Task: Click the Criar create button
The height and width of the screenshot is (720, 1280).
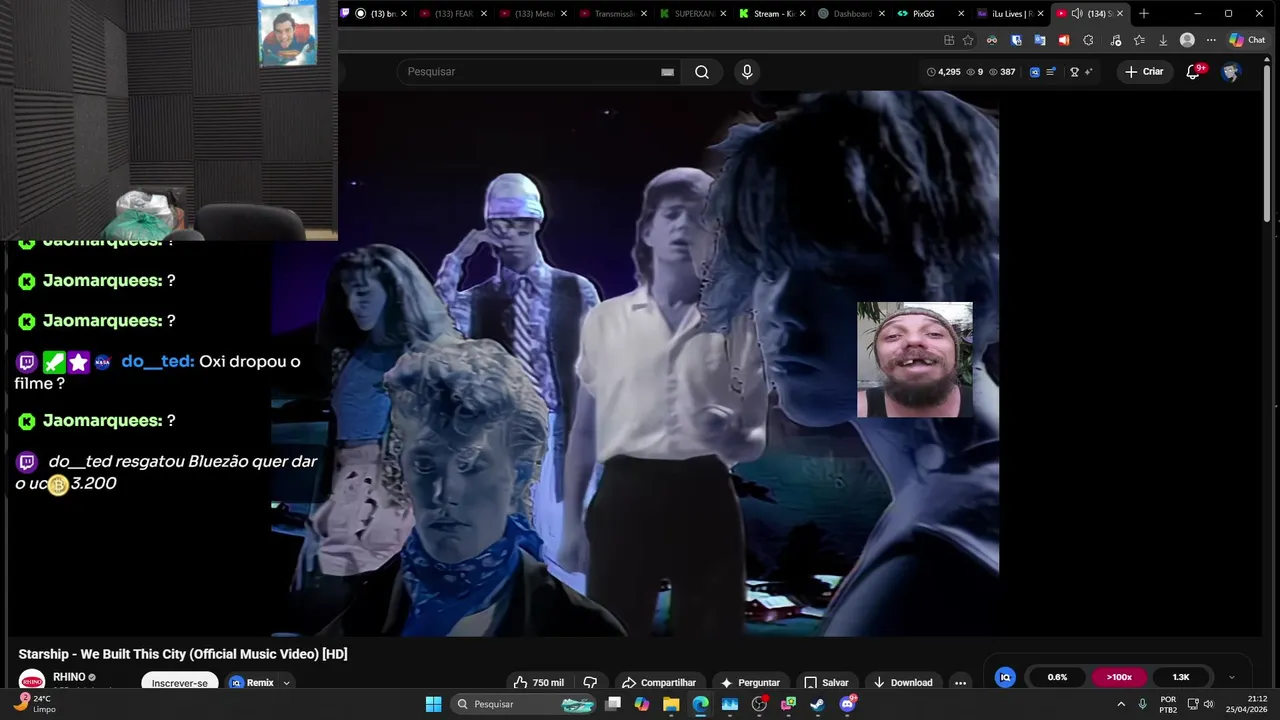Action: click(1144, 72)
